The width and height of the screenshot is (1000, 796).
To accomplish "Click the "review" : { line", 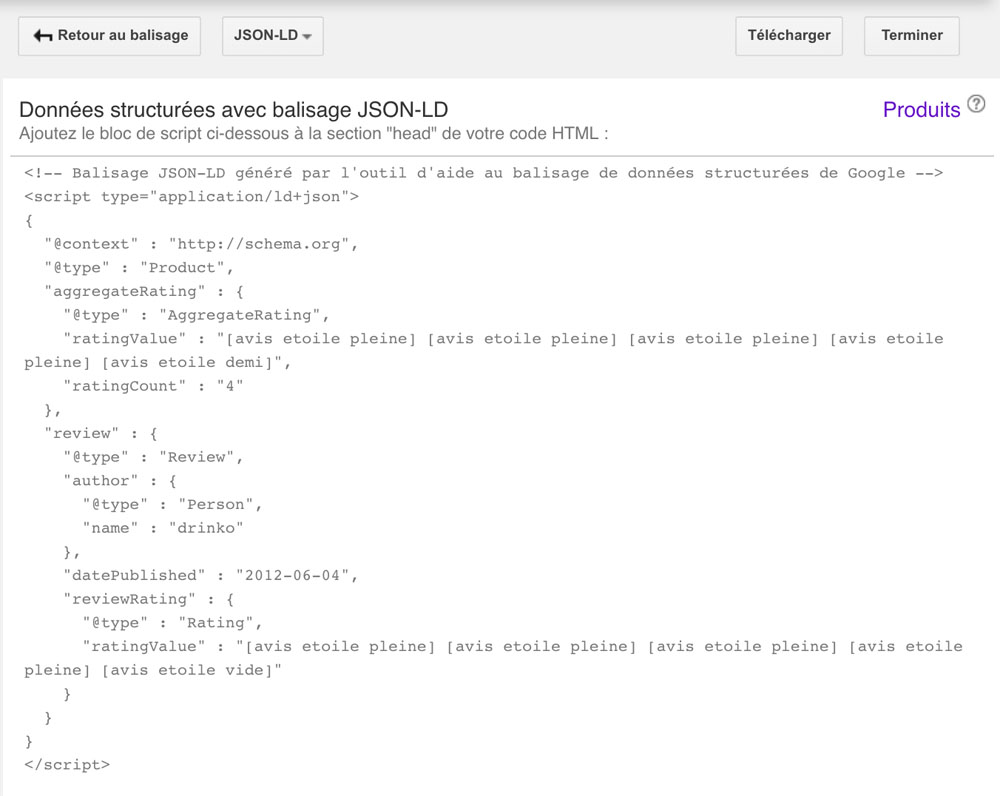I will [x=101, y=434].
